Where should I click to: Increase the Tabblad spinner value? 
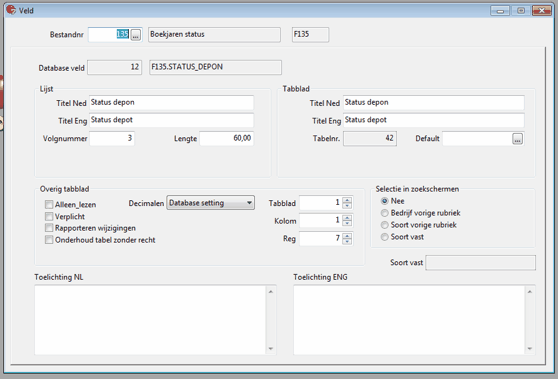point(347,200)
